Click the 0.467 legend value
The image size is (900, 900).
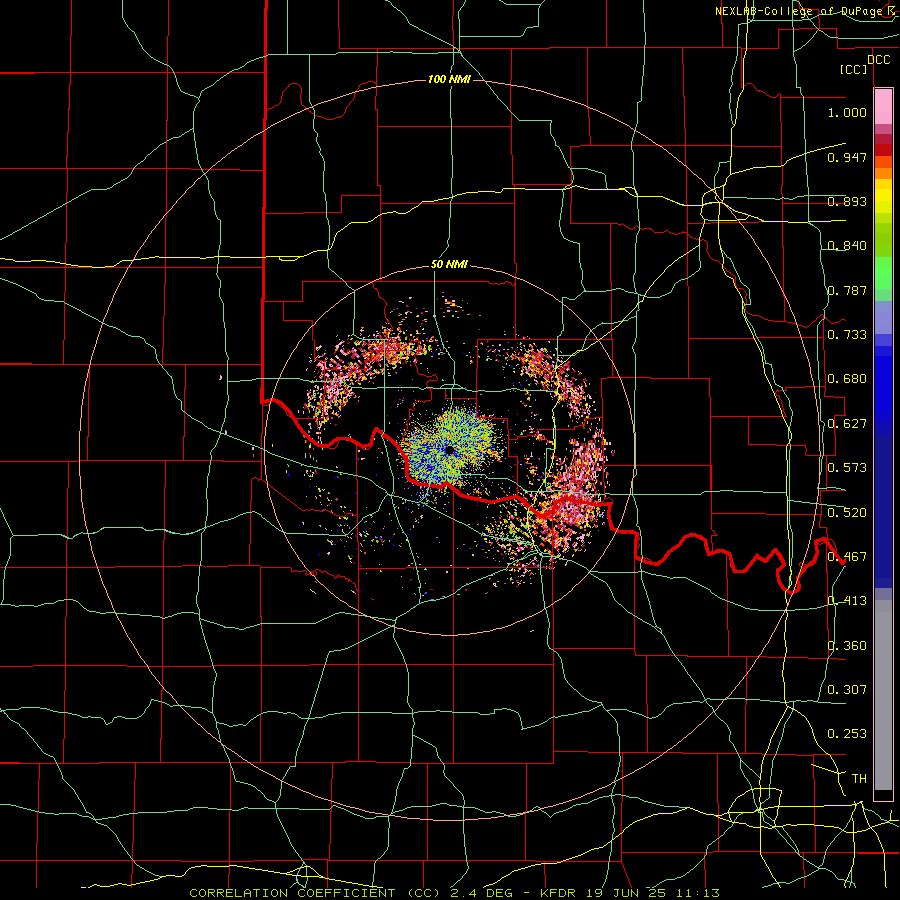pyautogui.click(x=847, y=556)
